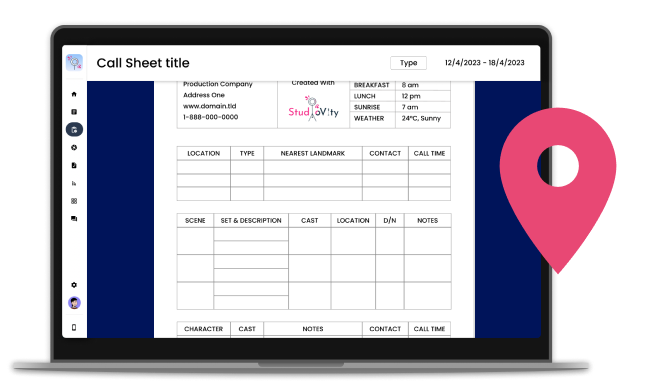Viewport: 658px width, 383px height.
Task: Click the user profile avatar
Action: (x=74, y=302)
